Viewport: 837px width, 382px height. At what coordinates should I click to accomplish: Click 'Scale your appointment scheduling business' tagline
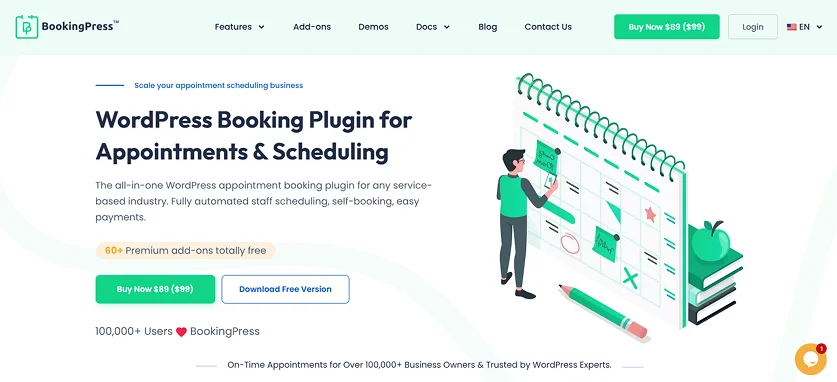point(218,85)
